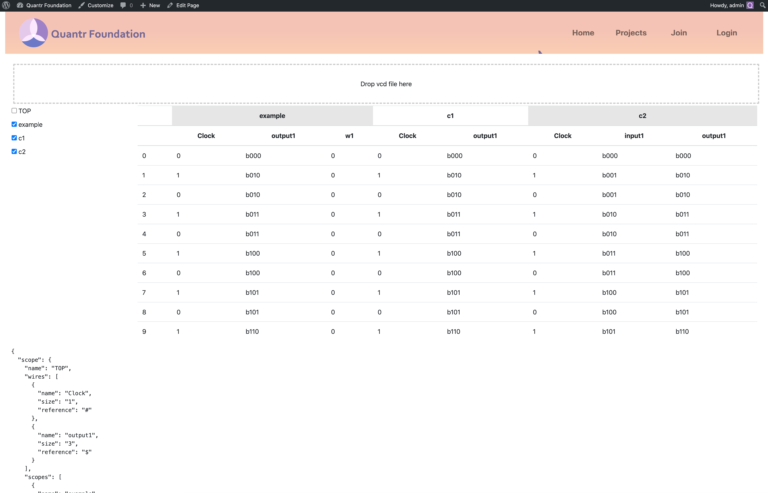Open the search magnifier in admin bar

(762, 5)
